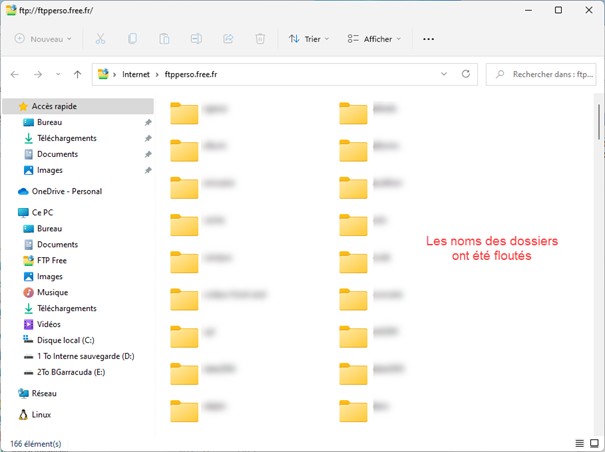Viewport: 605px width, 452px height.
Task: Click the FTP Free folder icon in sidebar
Action: point(29,261)
